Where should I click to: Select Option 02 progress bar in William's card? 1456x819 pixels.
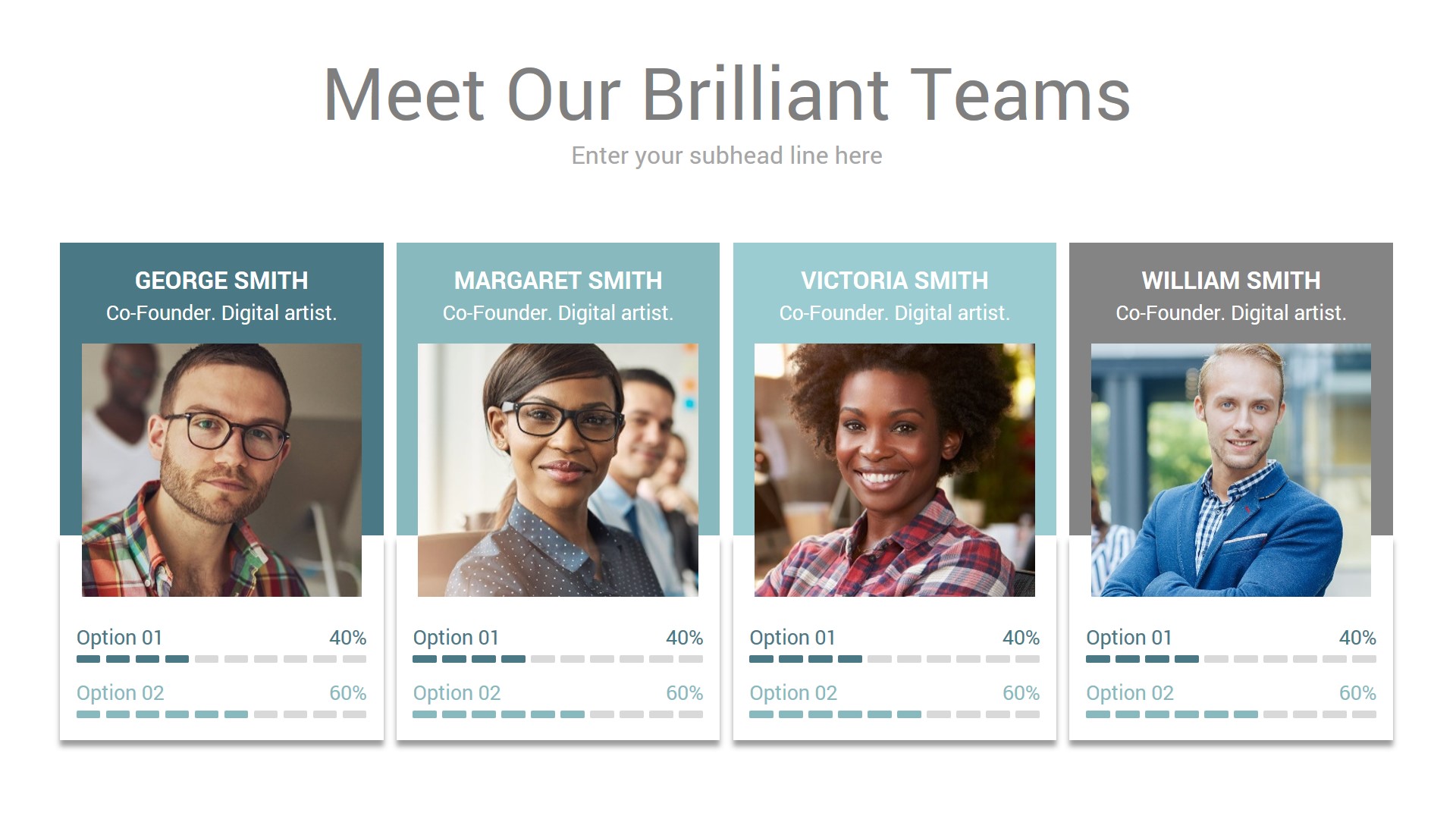click(1231, 714)
